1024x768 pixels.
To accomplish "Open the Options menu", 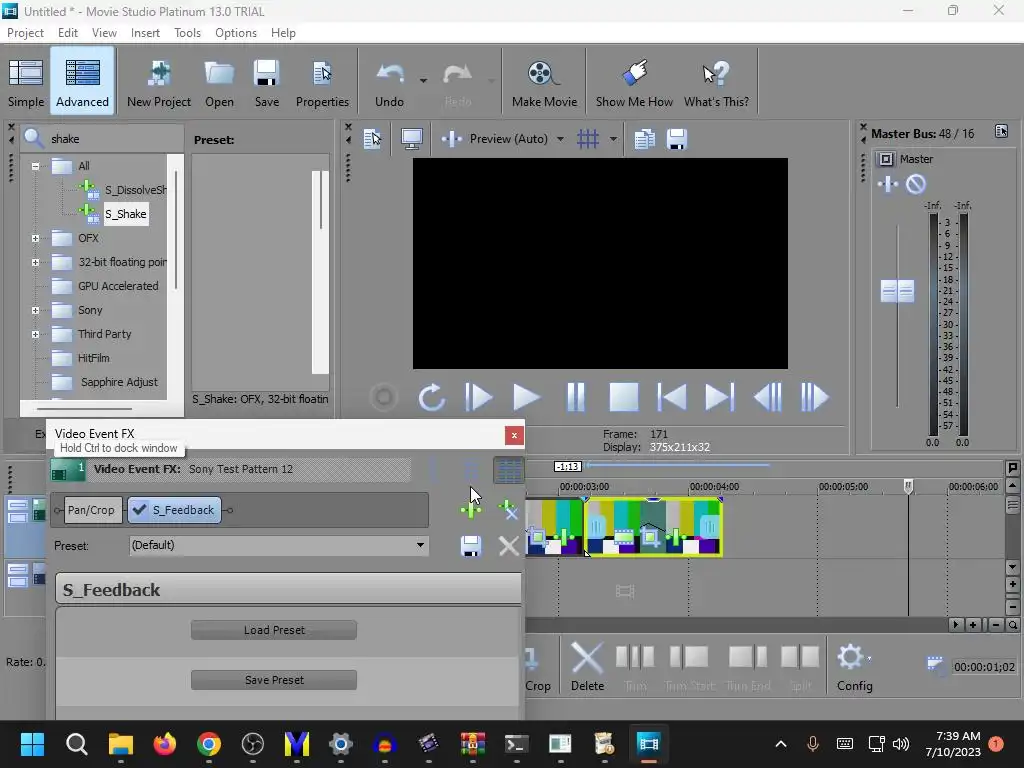I will point(236,33).
